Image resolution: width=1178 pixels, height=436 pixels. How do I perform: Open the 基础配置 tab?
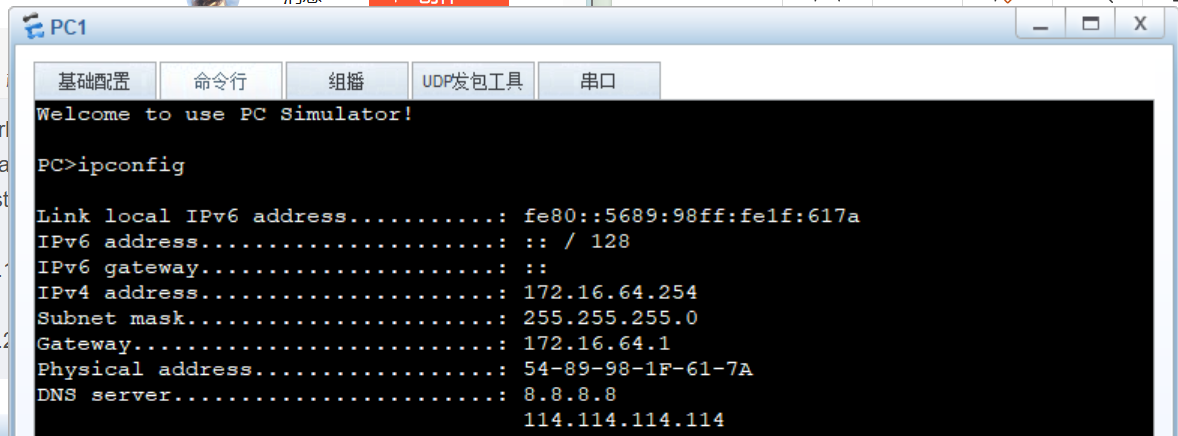click(x=95, y=81)
